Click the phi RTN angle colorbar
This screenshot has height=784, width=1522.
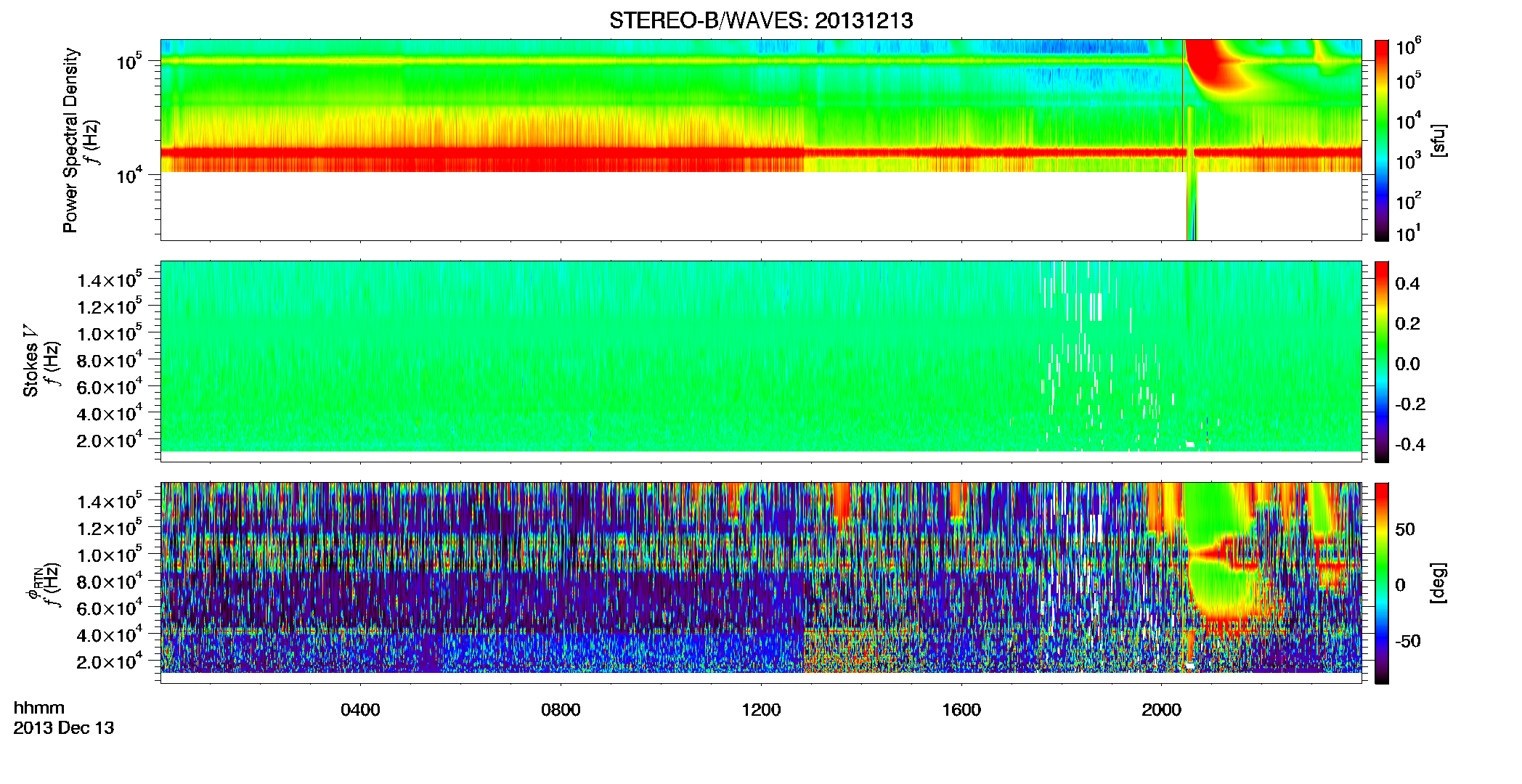[x=1382, y=583]
